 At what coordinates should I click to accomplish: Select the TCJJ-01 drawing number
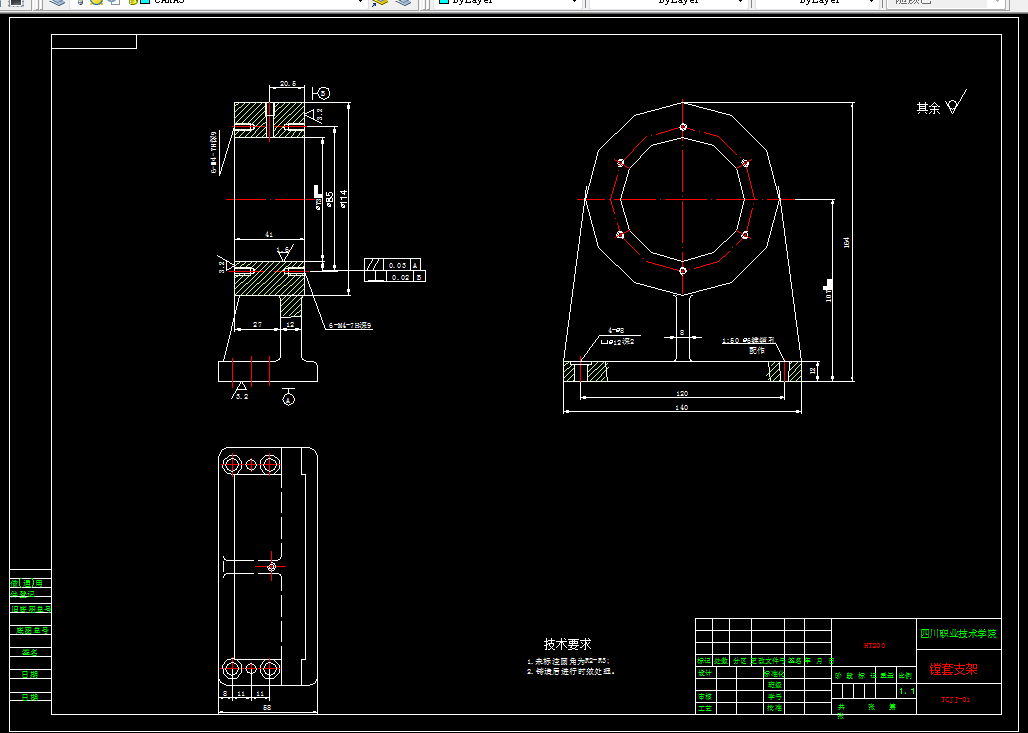tap(956, 700)
